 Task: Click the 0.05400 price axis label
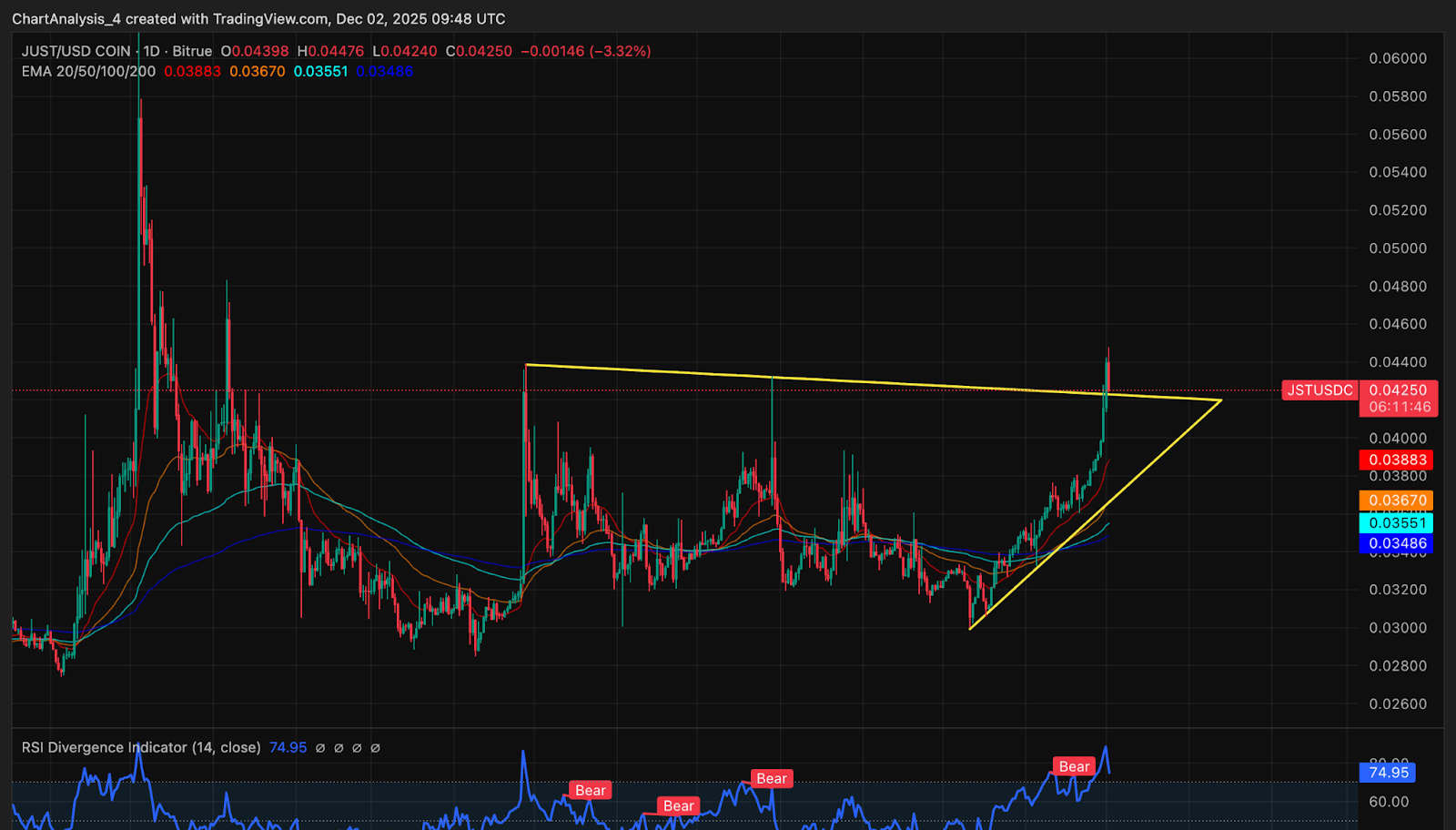[1398, 172]
